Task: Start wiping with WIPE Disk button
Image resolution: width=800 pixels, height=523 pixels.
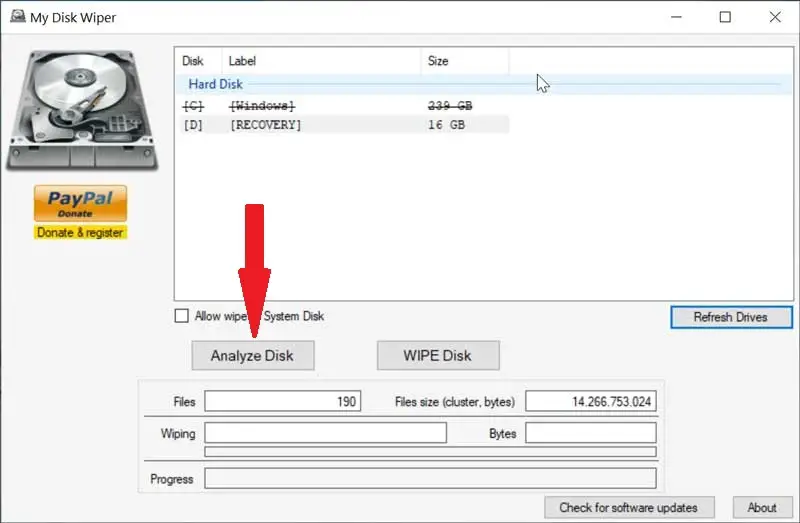Action: (438, 356)
